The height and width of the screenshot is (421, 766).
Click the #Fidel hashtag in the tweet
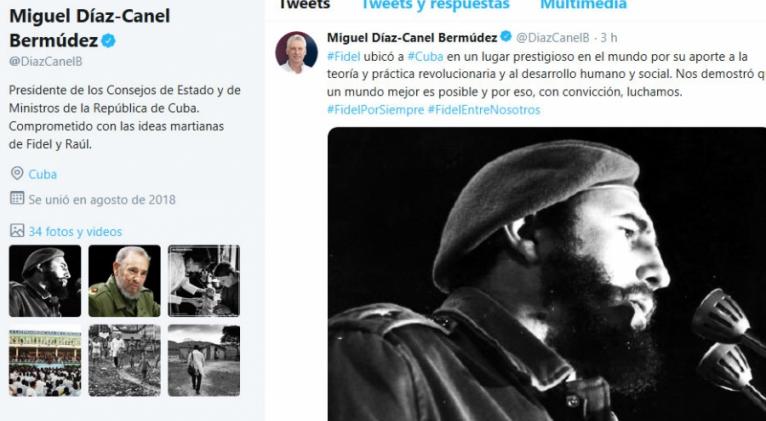point(343,57)
